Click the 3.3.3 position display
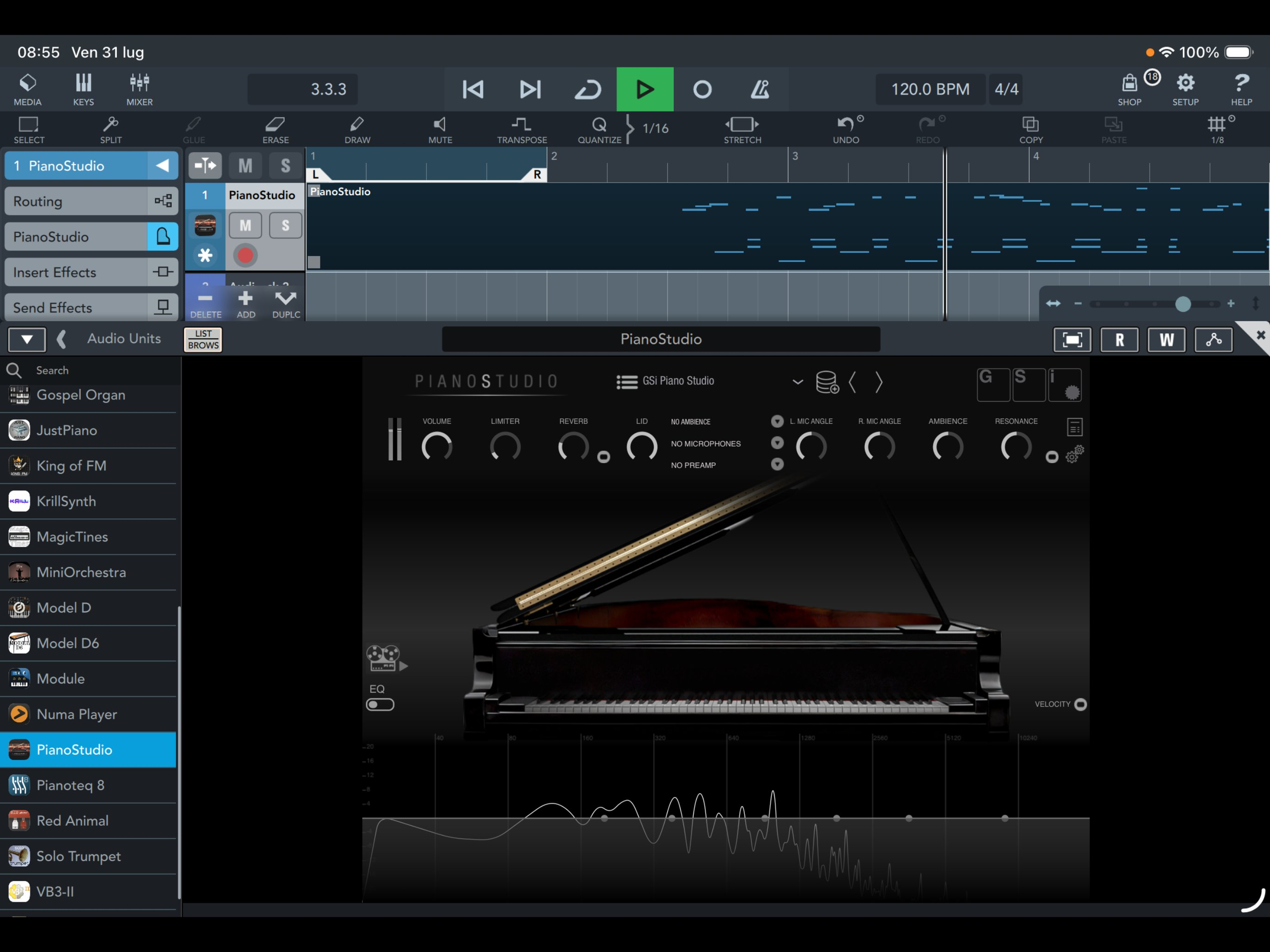 tap(303, 89)
